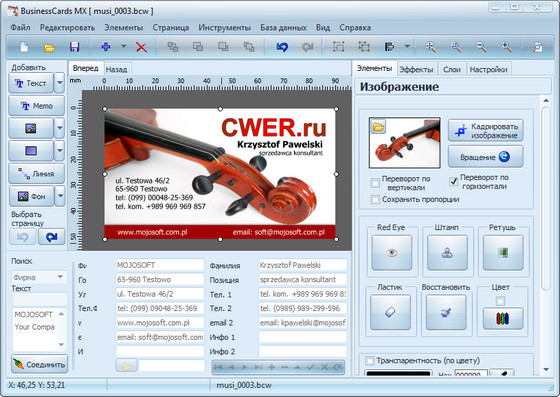Select the Штамп stamp tool
560x397 pixels.
447,252
